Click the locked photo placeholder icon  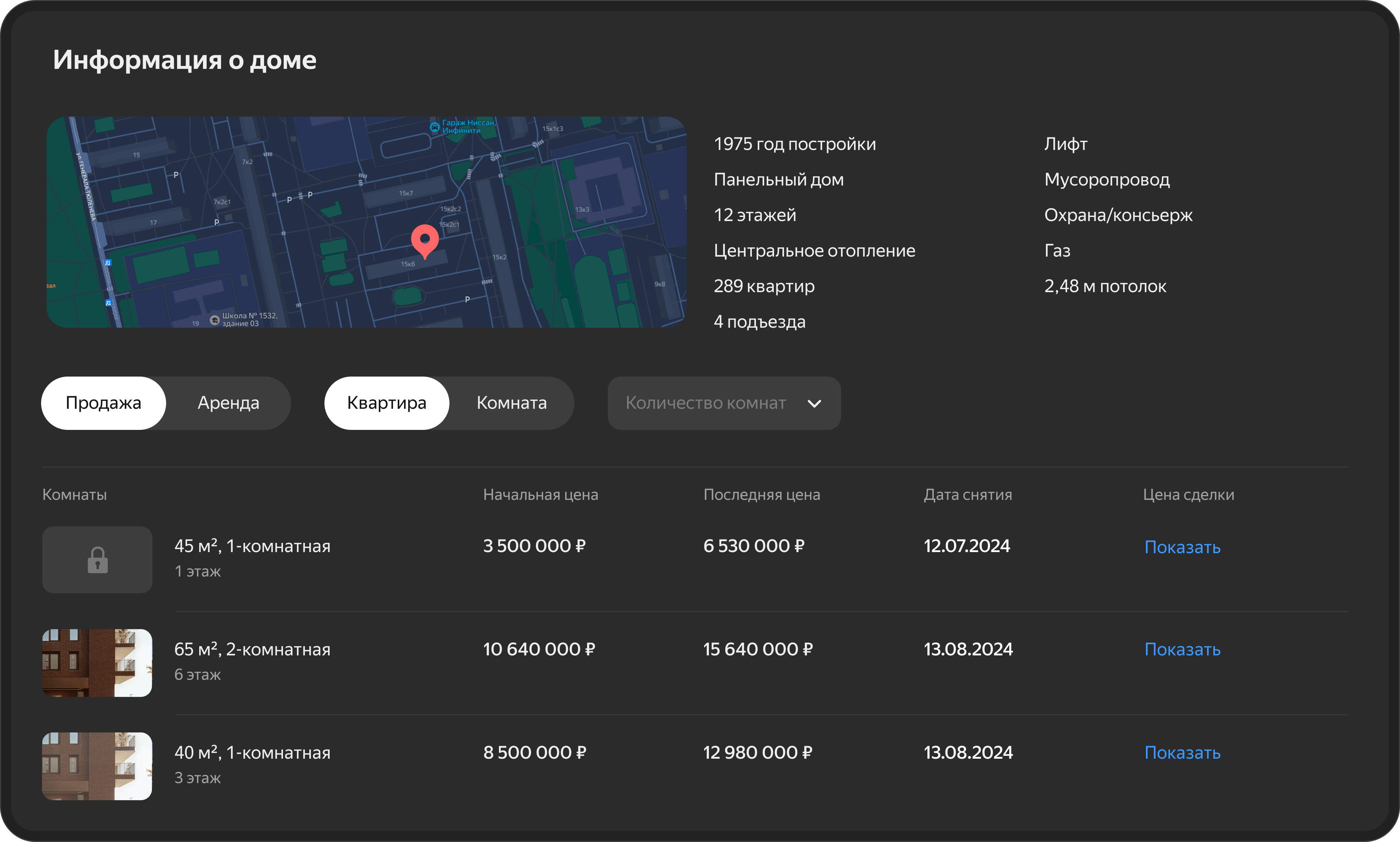coord(98,560)
